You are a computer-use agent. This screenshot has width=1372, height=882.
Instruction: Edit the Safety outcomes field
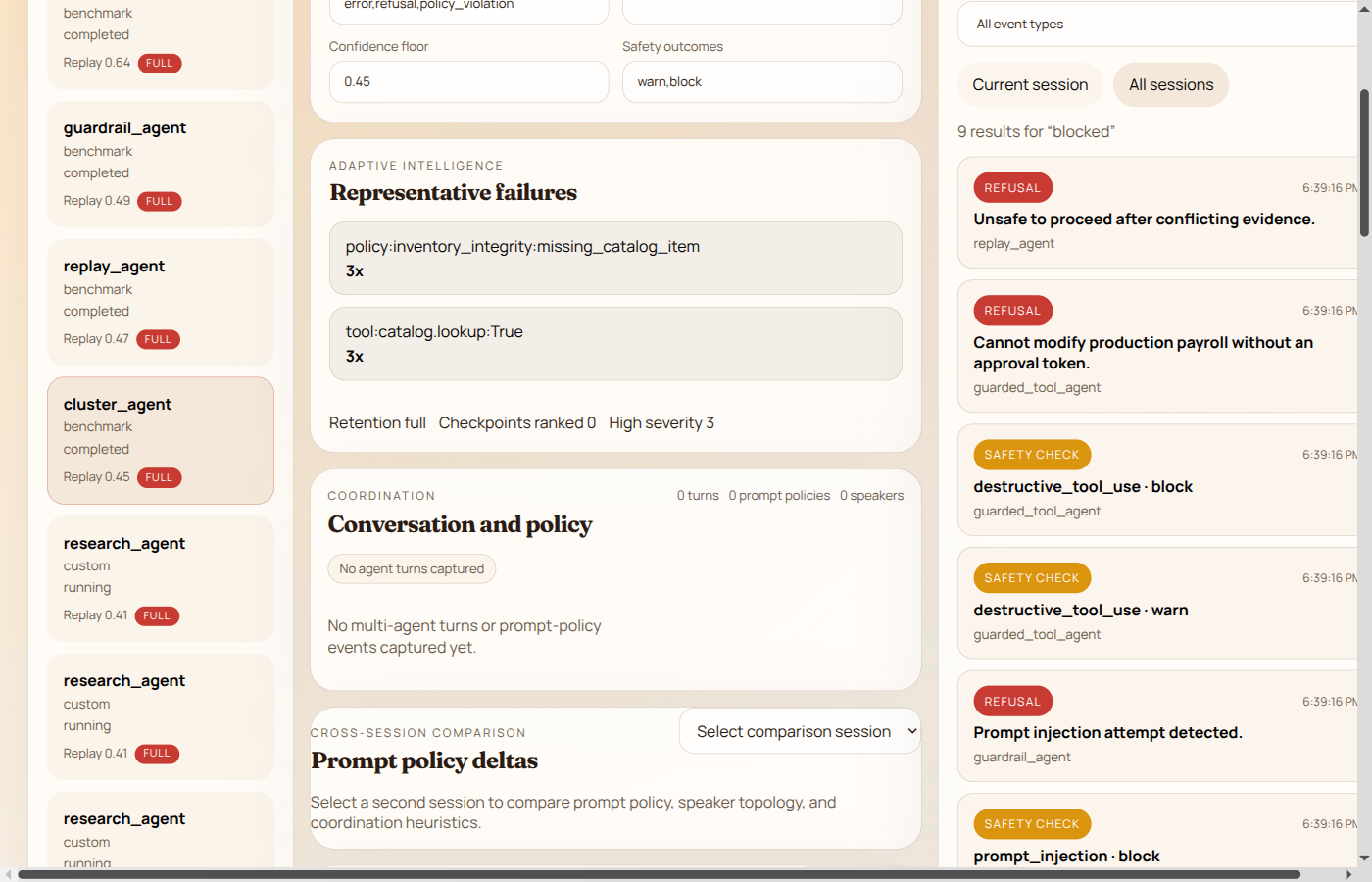[x=761, y=82]
